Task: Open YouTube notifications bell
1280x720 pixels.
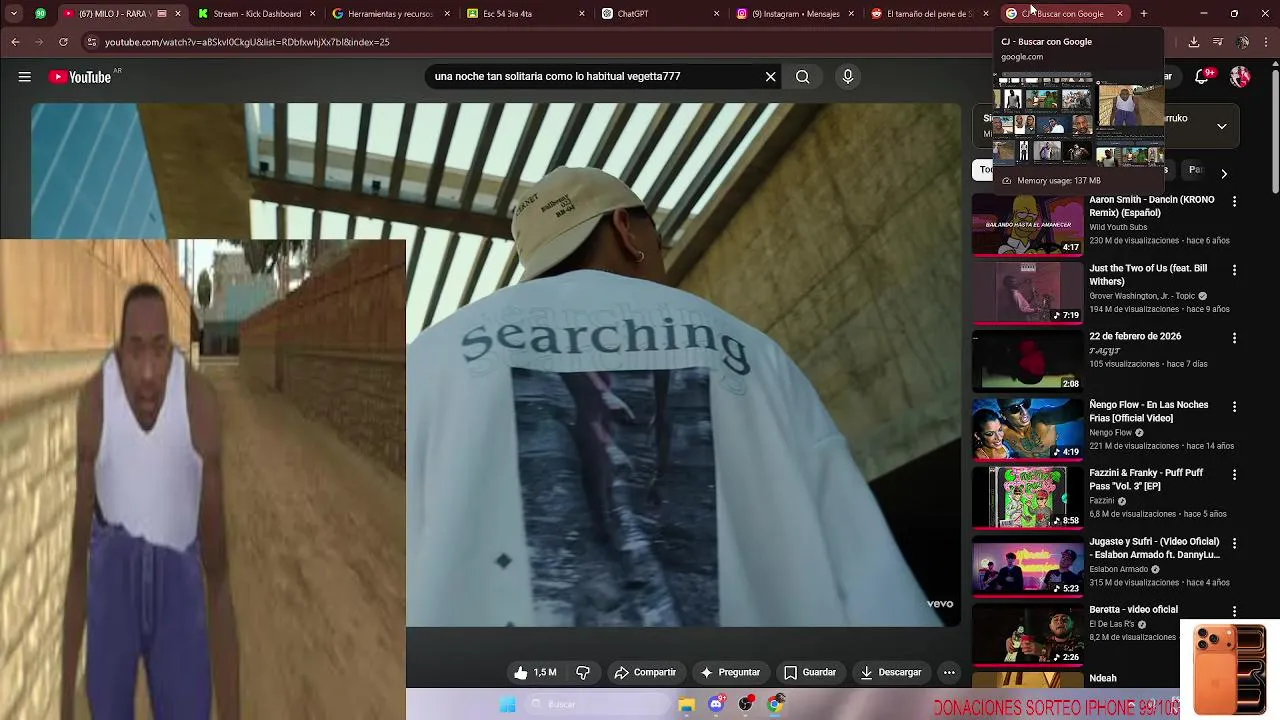Action: point(1204,77)
